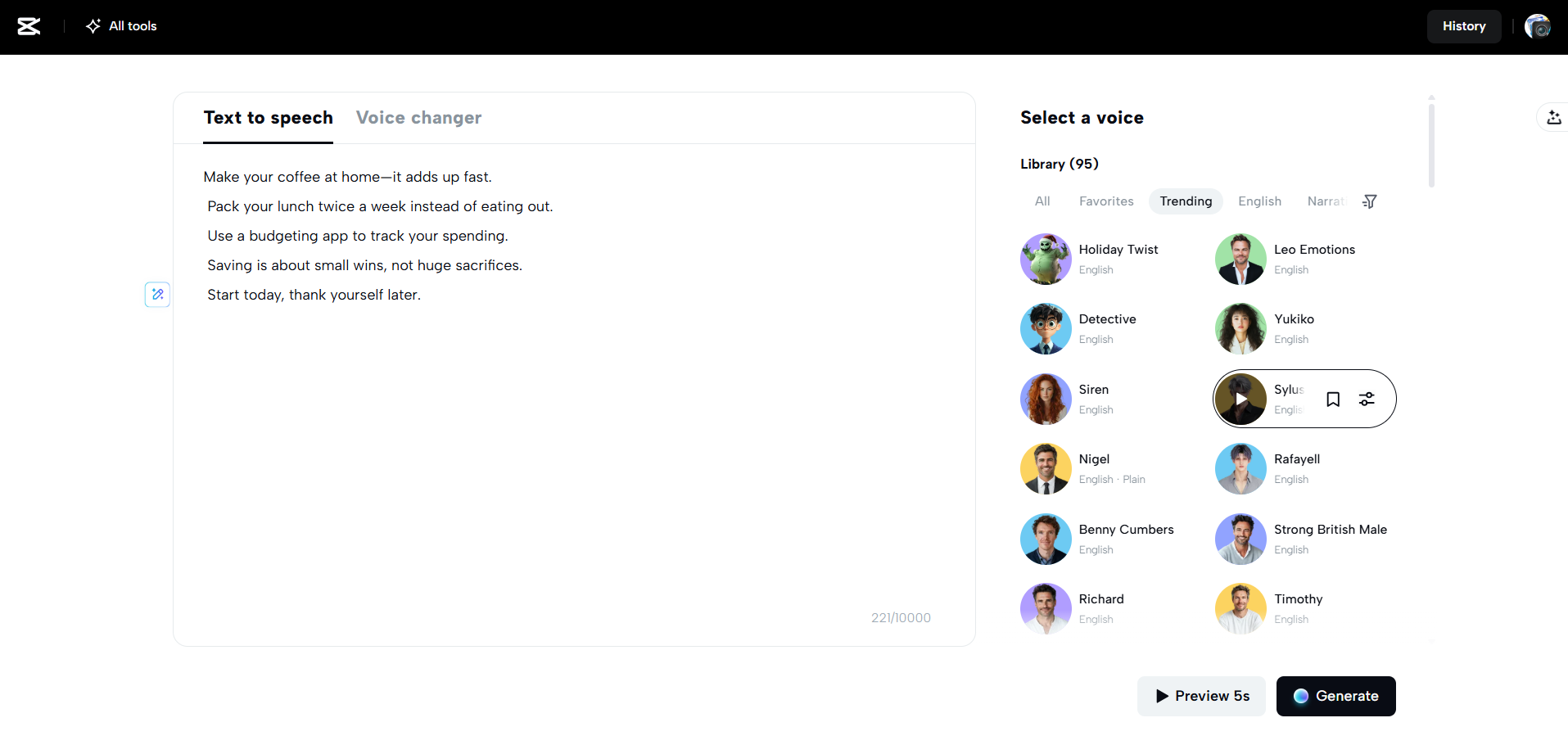This screenshot has width=1568, height=745.
Task: Click the CapCut logo in the top bar
Action: coord(29,26)
